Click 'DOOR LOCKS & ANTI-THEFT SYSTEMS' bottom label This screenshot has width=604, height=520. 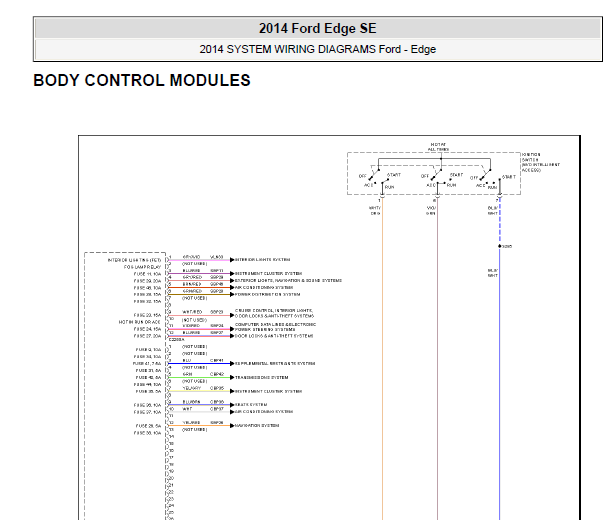(x=274, y=336)
